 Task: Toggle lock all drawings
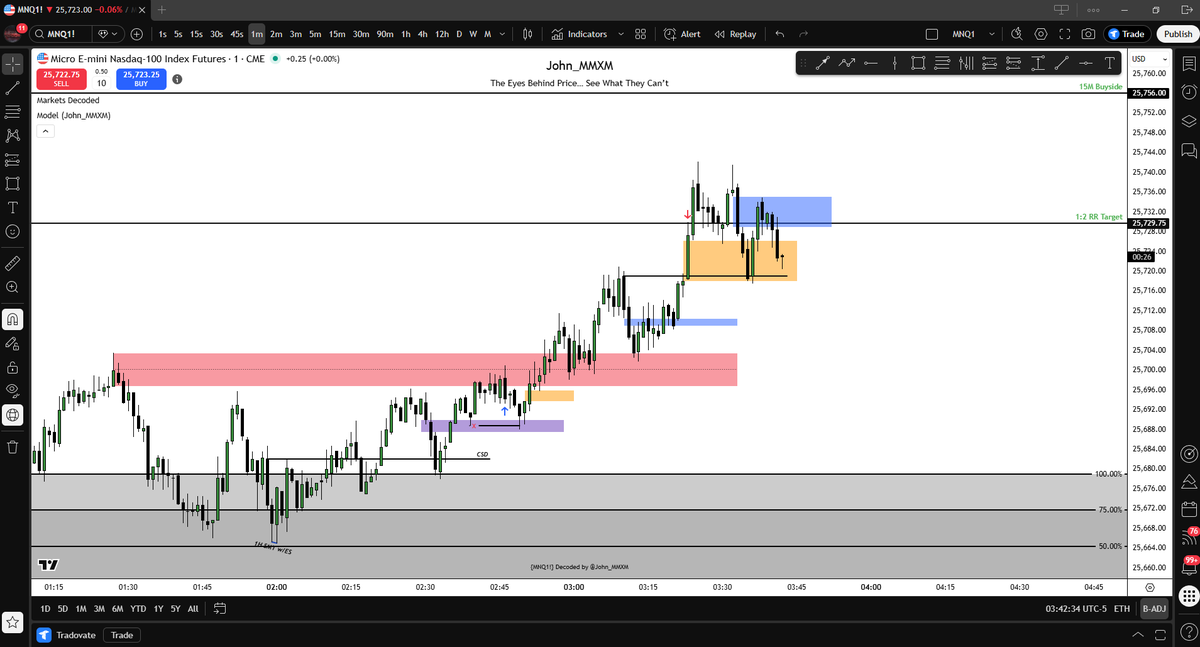[x=13, y=367]
